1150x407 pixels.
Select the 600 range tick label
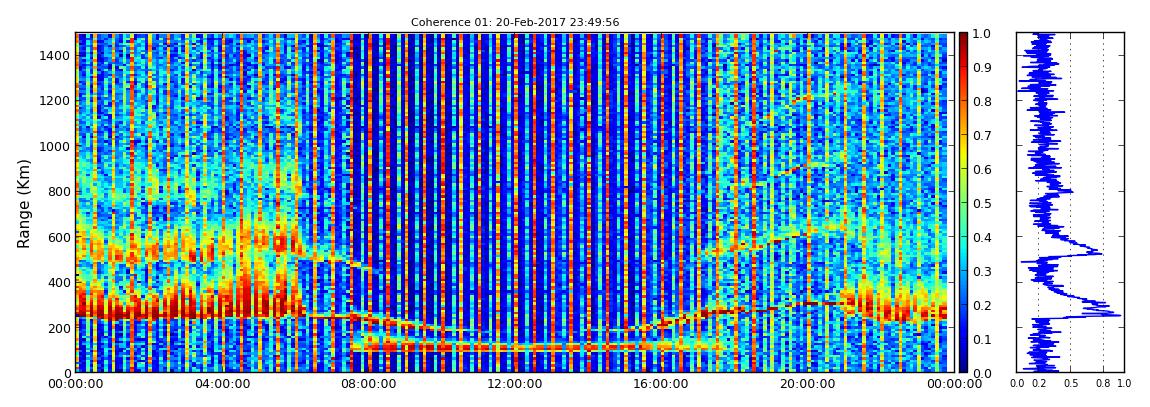coord(58,237)
